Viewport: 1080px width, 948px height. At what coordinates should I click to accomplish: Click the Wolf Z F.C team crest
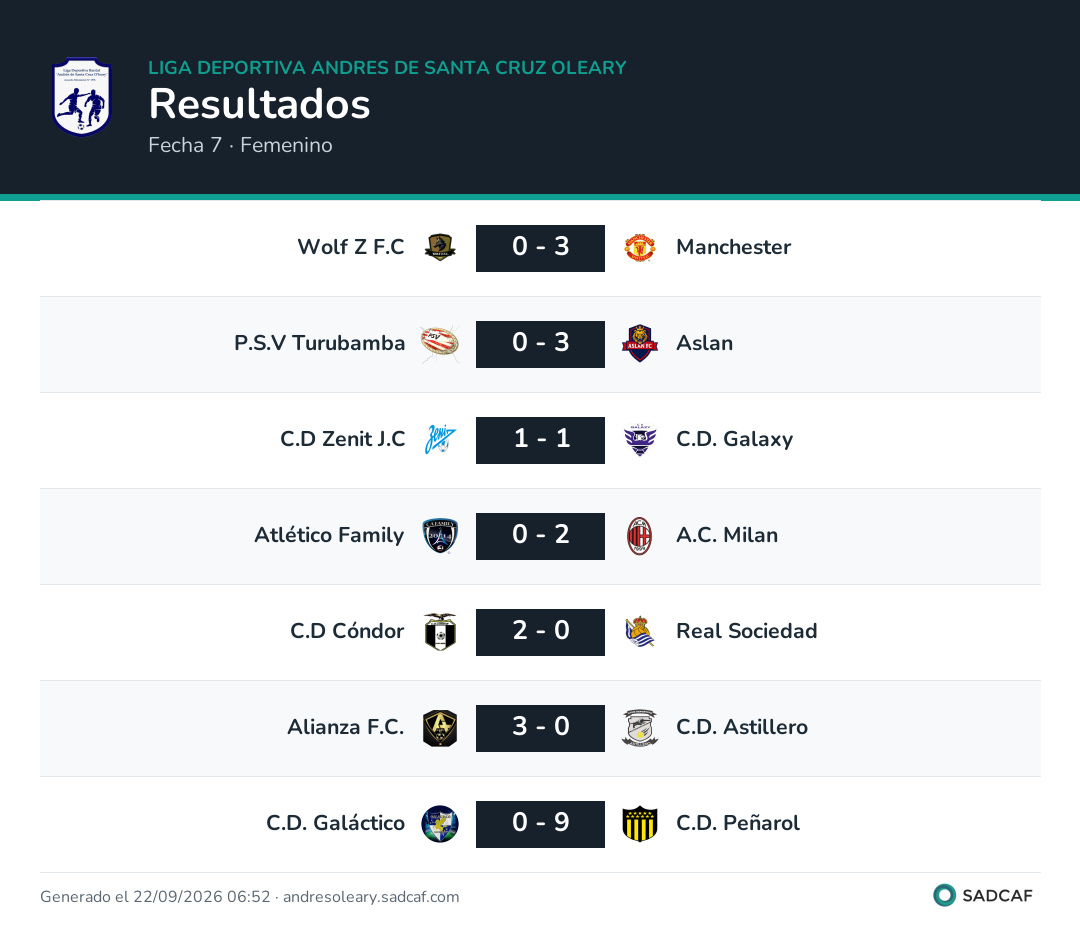coord(440,247)
